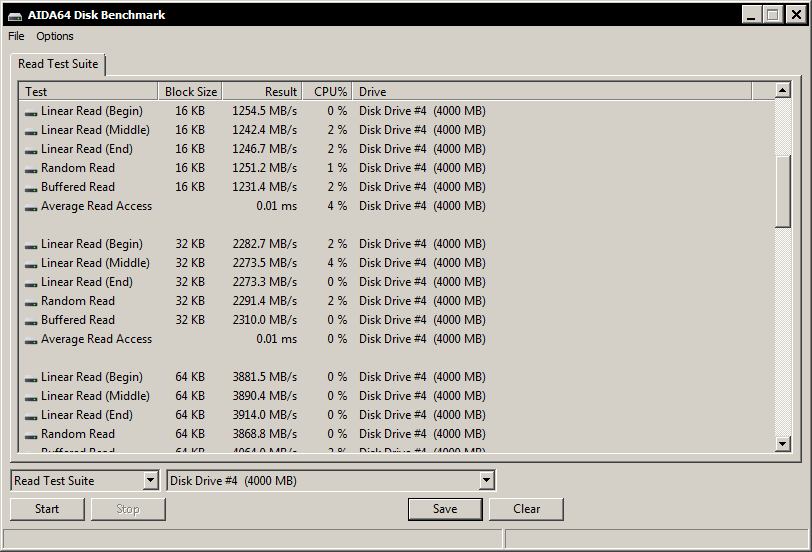Click the disk icon beside 64 KB Random Read
Screen dimensions: 812x552
[x=31, y=435]
